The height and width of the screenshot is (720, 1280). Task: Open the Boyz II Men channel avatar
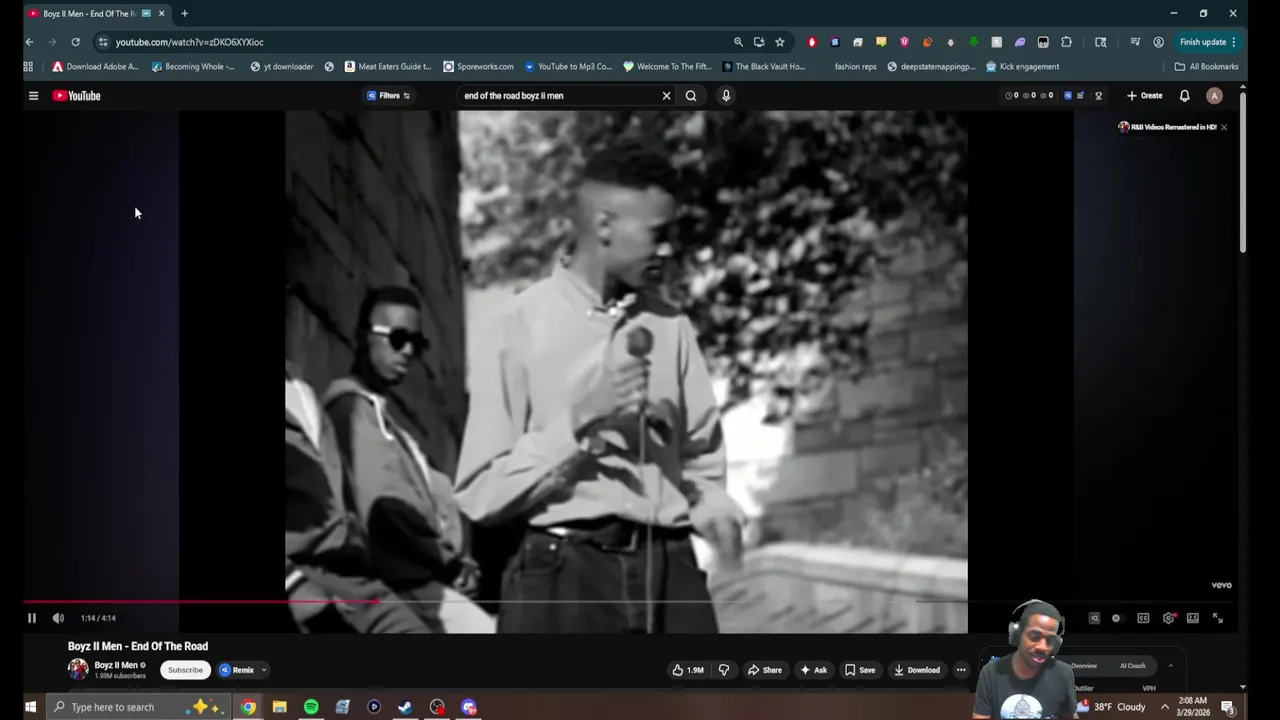coord(78,670)
